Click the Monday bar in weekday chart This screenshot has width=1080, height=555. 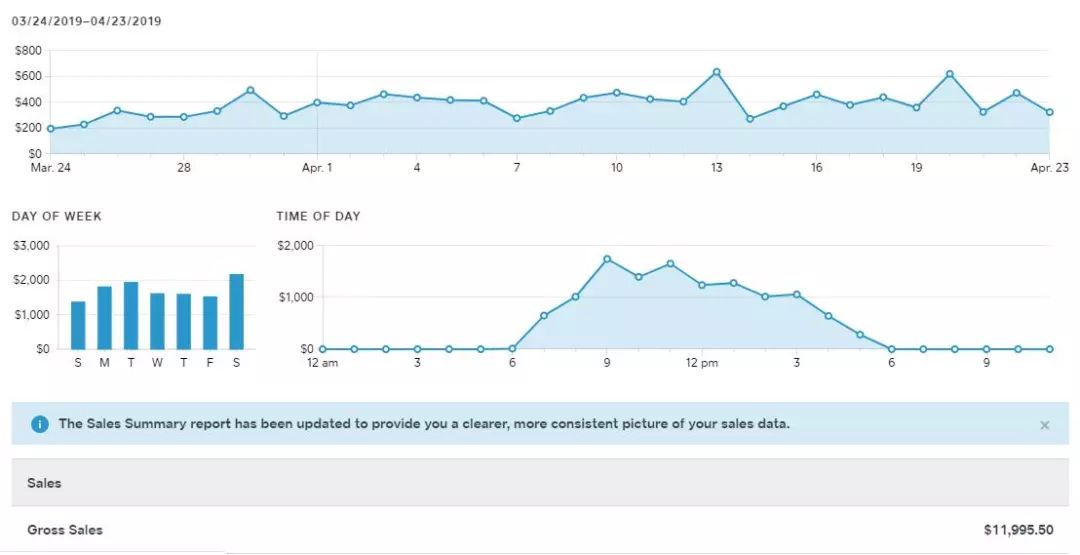(104, 317)
